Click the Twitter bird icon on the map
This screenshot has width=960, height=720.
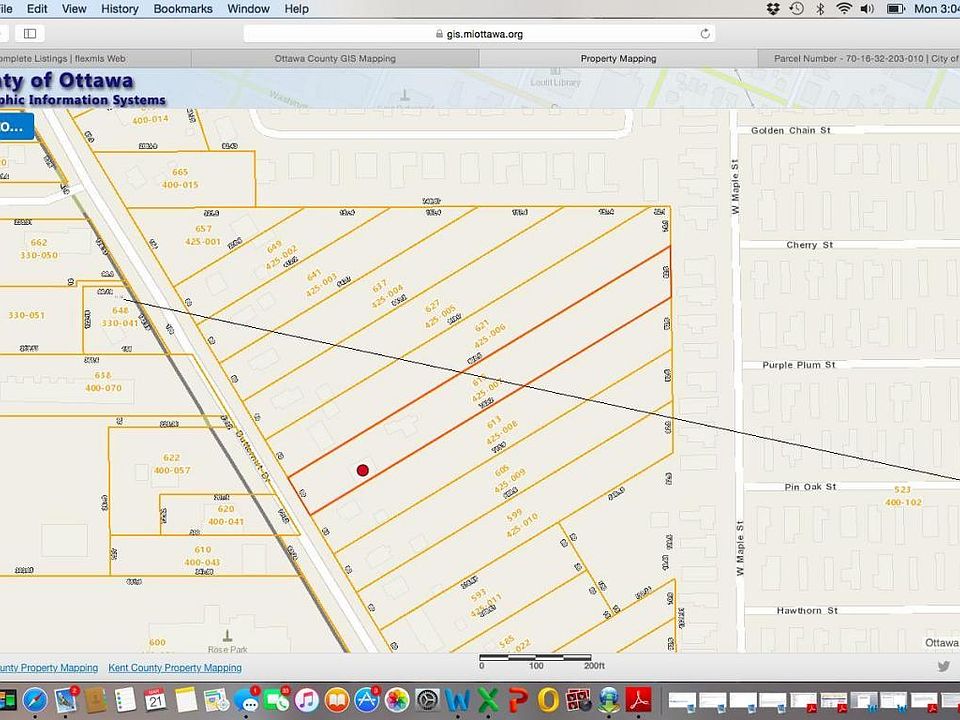coord(943,667)
